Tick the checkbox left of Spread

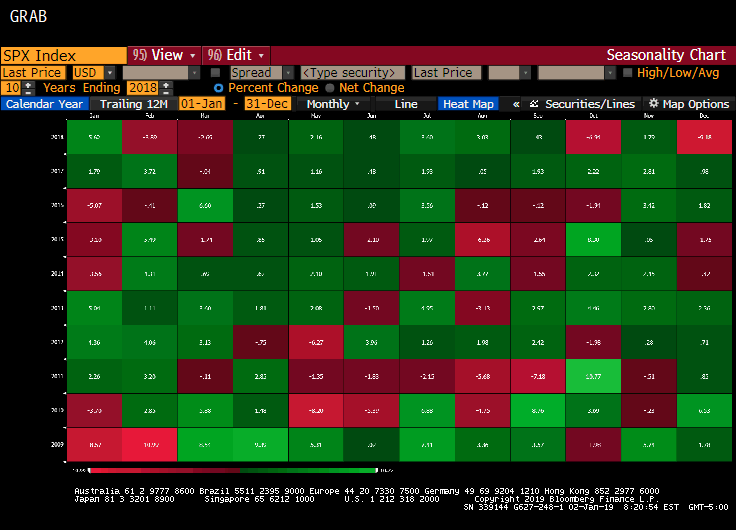click(x=215, y=73)
